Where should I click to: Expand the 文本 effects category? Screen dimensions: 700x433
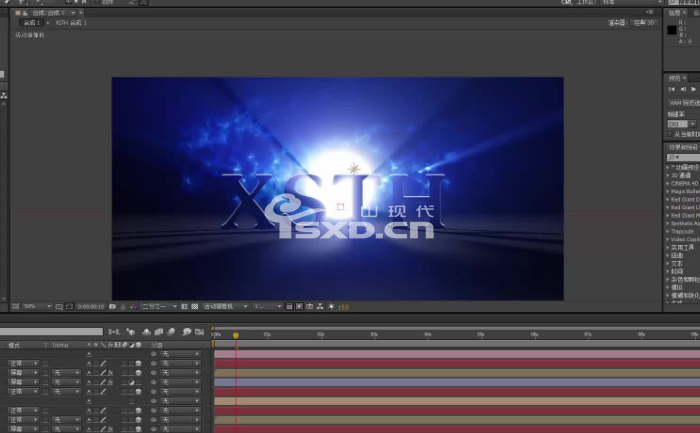(668, 263)
